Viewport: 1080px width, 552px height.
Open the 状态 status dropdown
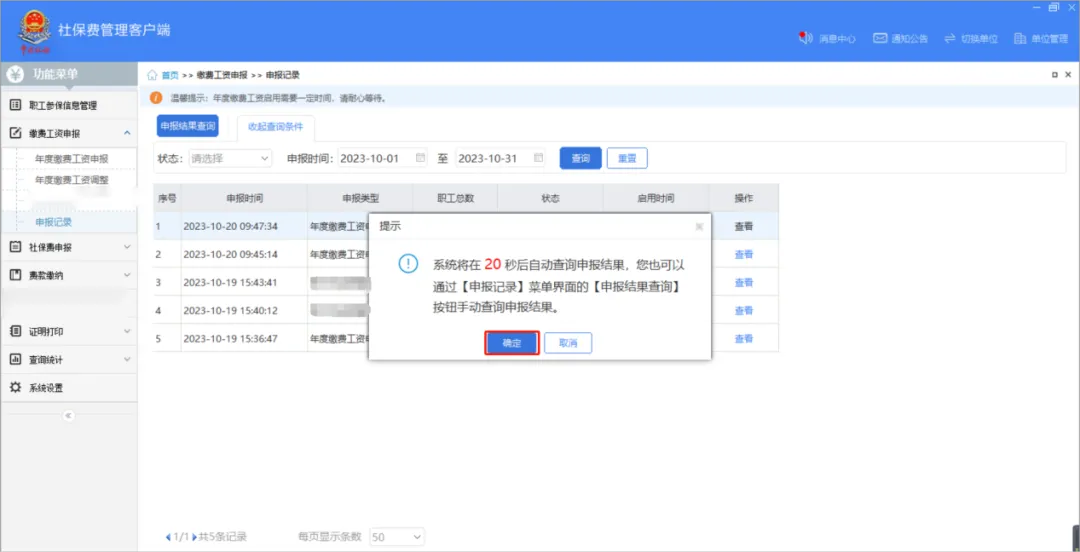[x=230, y=158]
